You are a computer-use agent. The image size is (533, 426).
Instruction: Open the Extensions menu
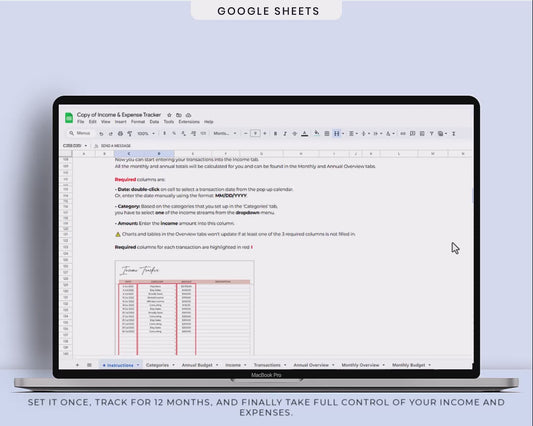point(189,122)
